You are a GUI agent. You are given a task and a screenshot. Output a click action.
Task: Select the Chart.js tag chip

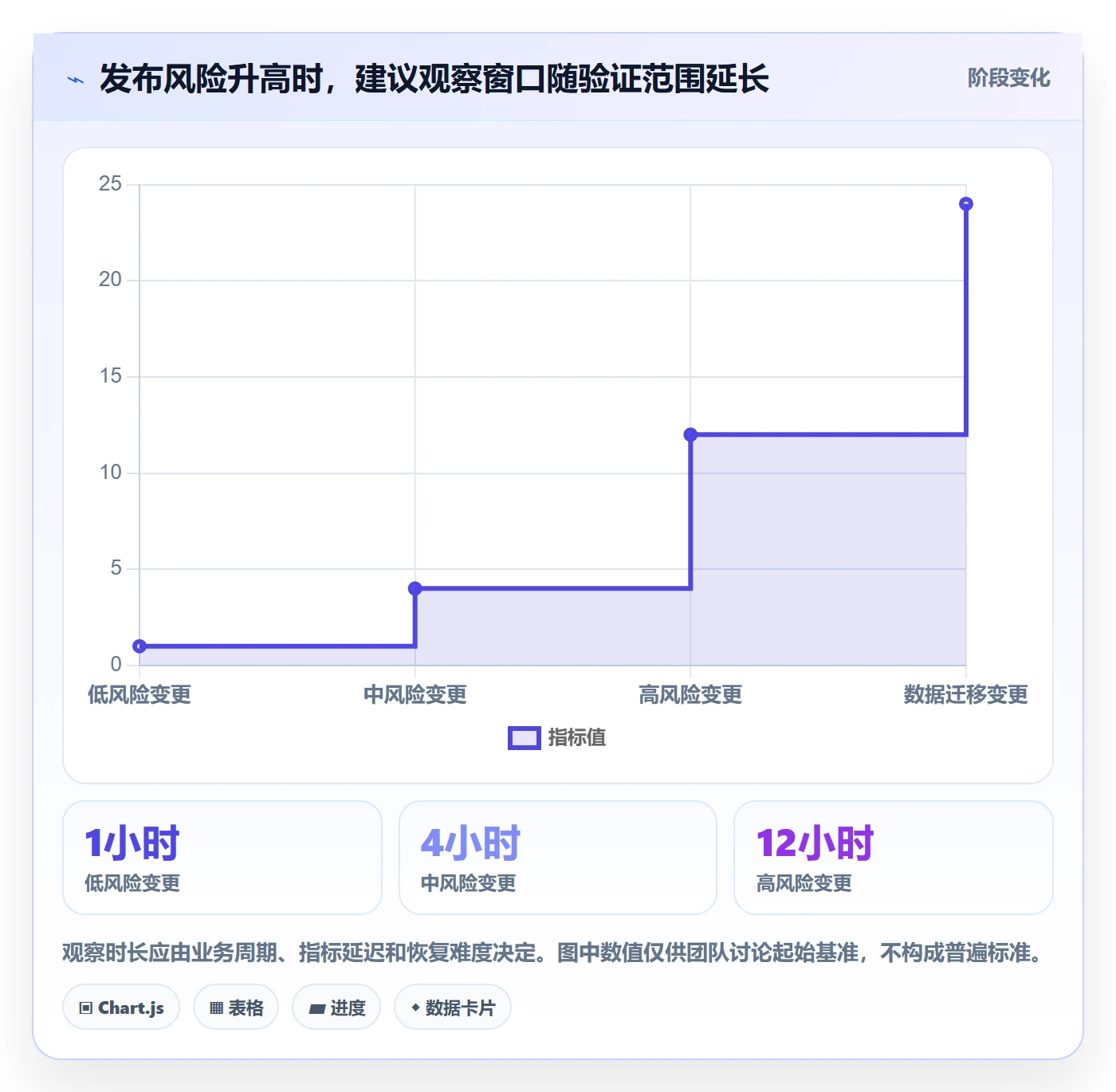(x=121, y=1008)
